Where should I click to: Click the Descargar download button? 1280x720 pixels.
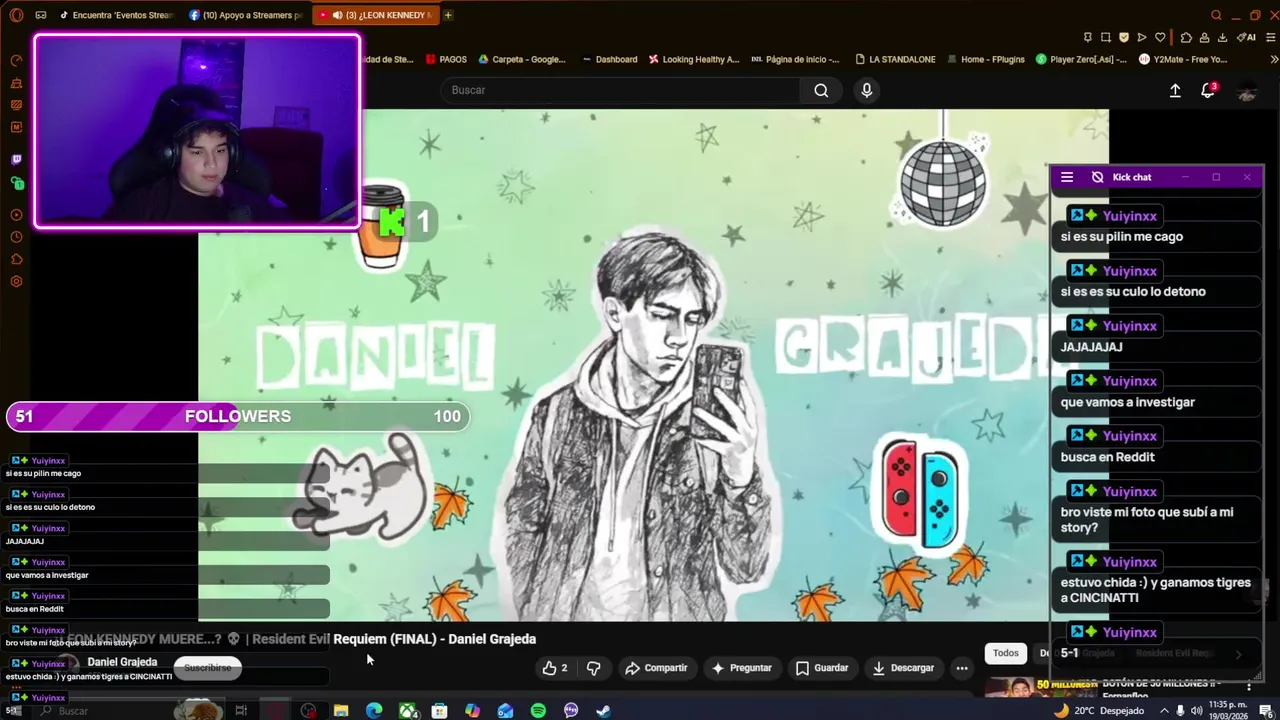[x=903, y=668]
